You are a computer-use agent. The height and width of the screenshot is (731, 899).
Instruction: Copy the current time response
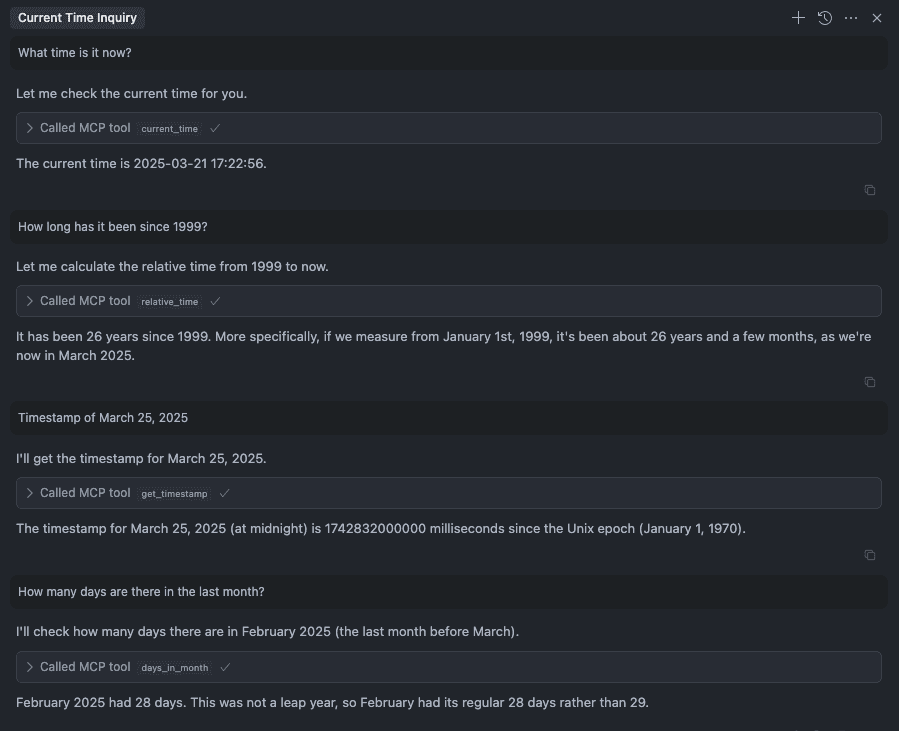[x=870, y=190]
